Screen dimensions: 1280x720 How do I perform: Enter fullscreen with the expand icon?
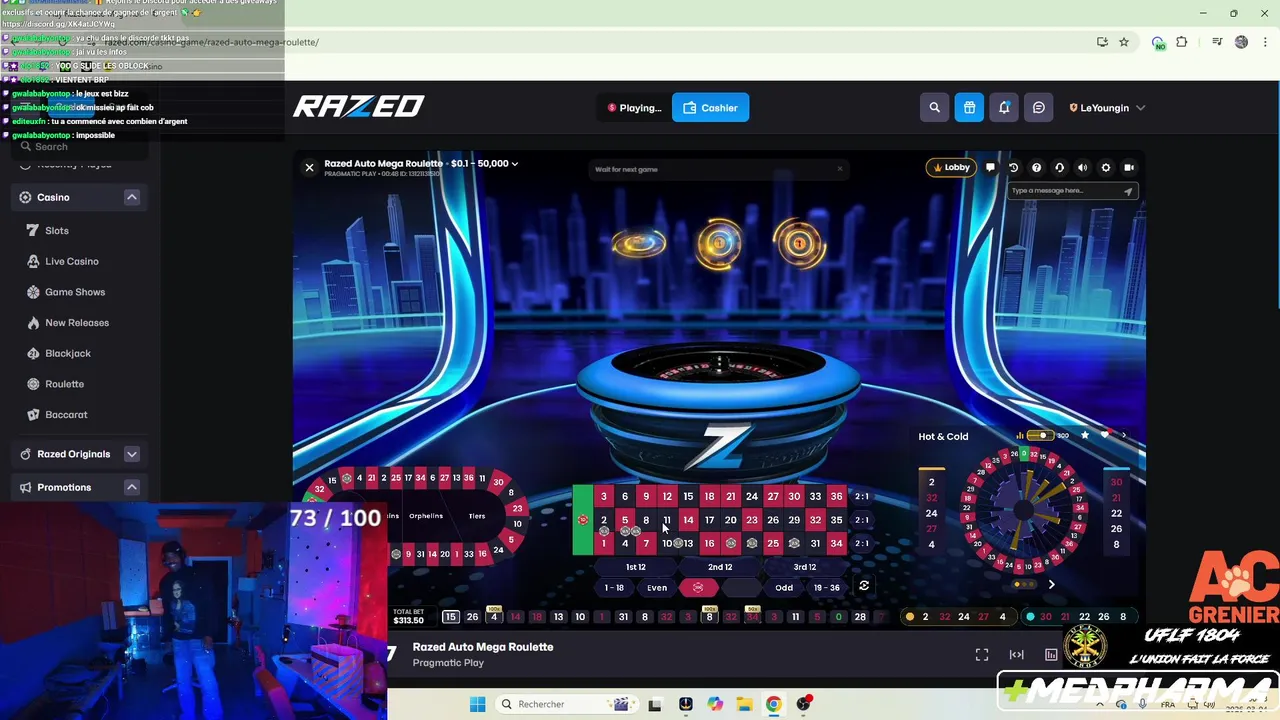point(982,654)
